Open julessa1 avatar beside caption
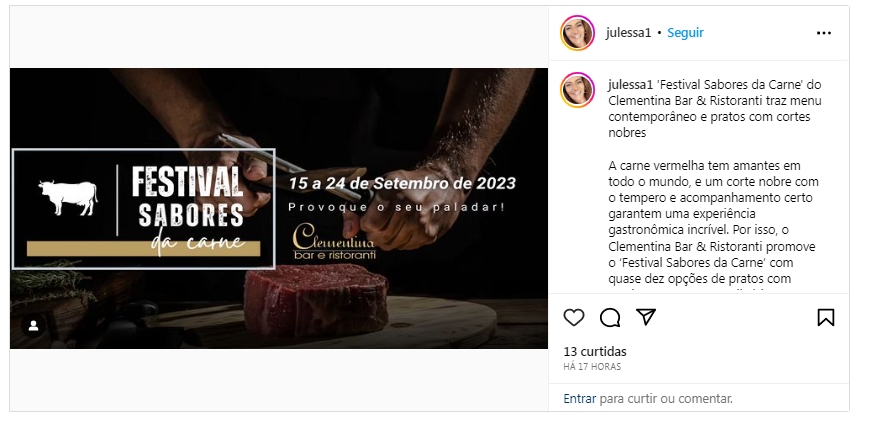The width and height of the screenshot is (869, 422). click(x=577, y=89)
